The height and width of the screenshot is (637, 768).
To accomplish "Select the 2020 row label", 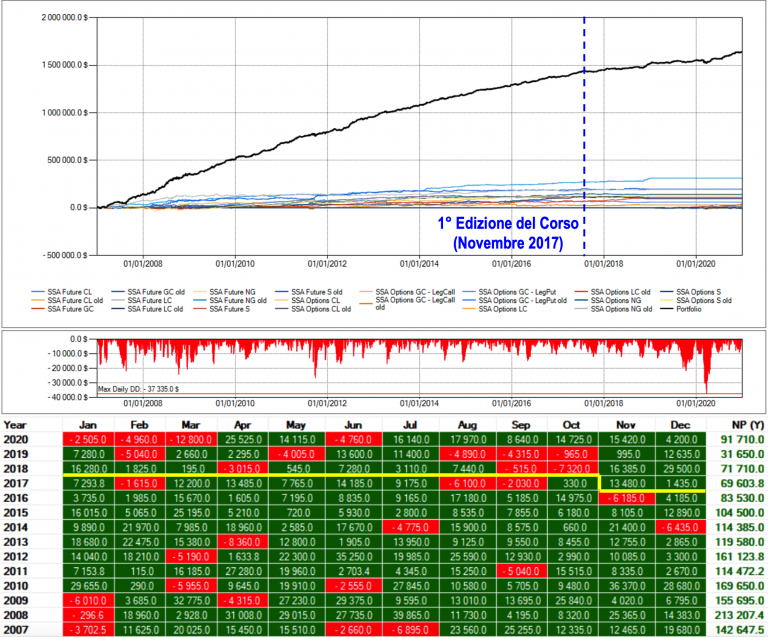I will 18,439.
